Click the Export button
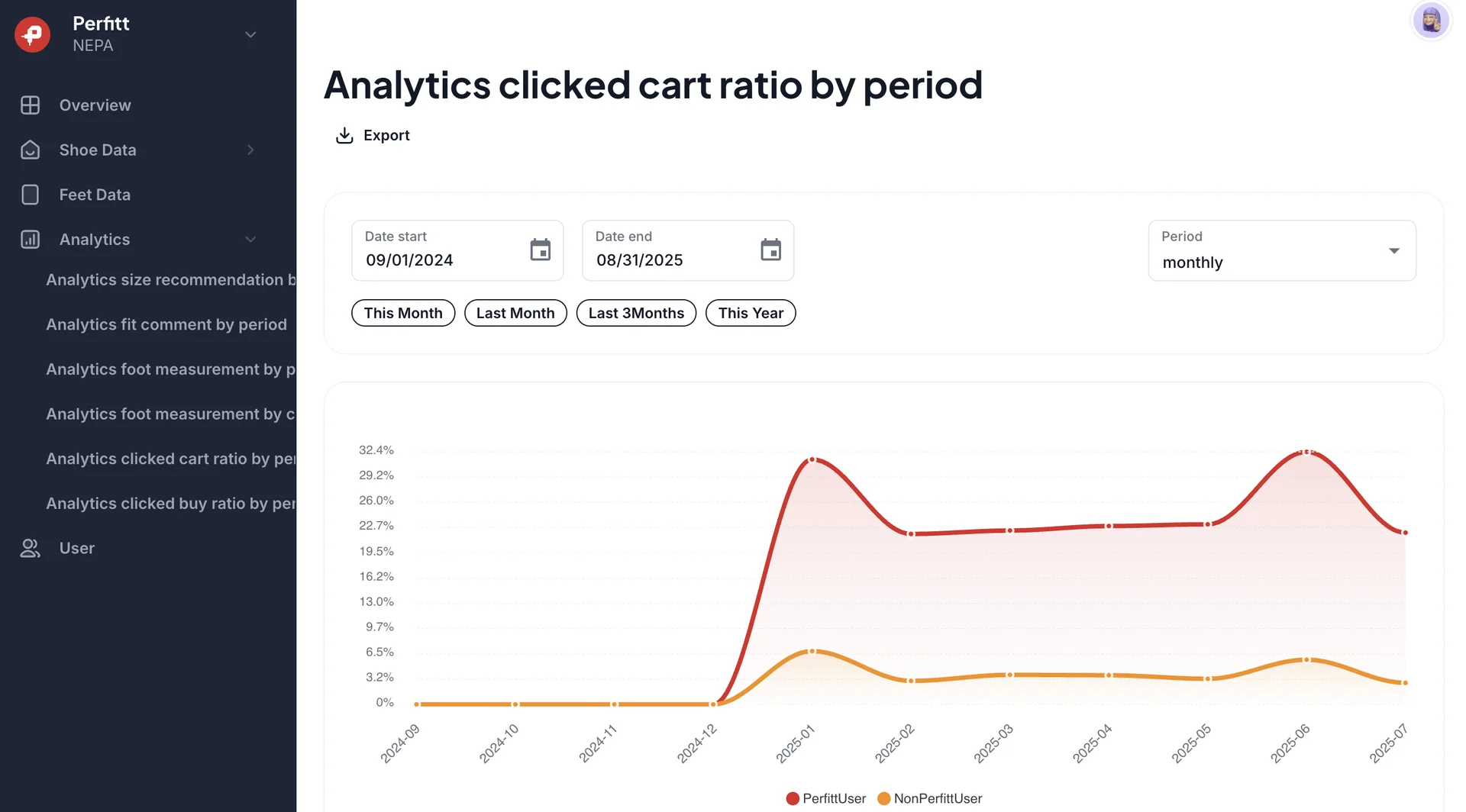 pos(373,136)
